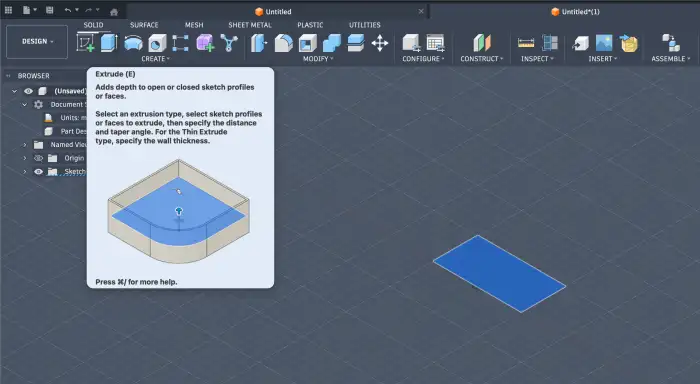
Task: Click the Create Sketch tool
Action: click(85, 43)
